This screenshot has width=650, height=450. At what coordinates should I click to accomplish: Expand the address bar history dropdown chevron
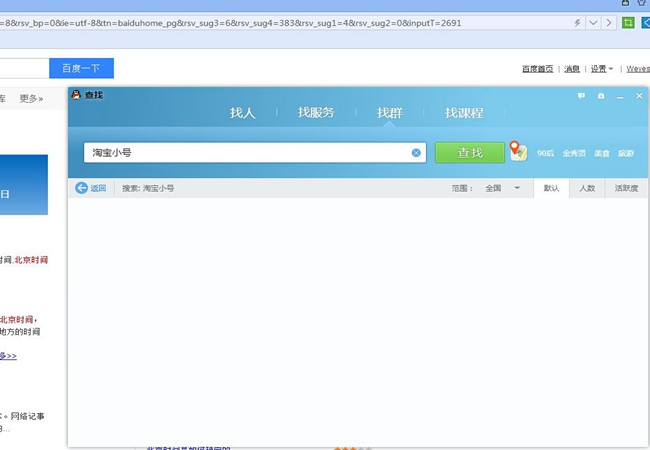(x=593, y=23)
